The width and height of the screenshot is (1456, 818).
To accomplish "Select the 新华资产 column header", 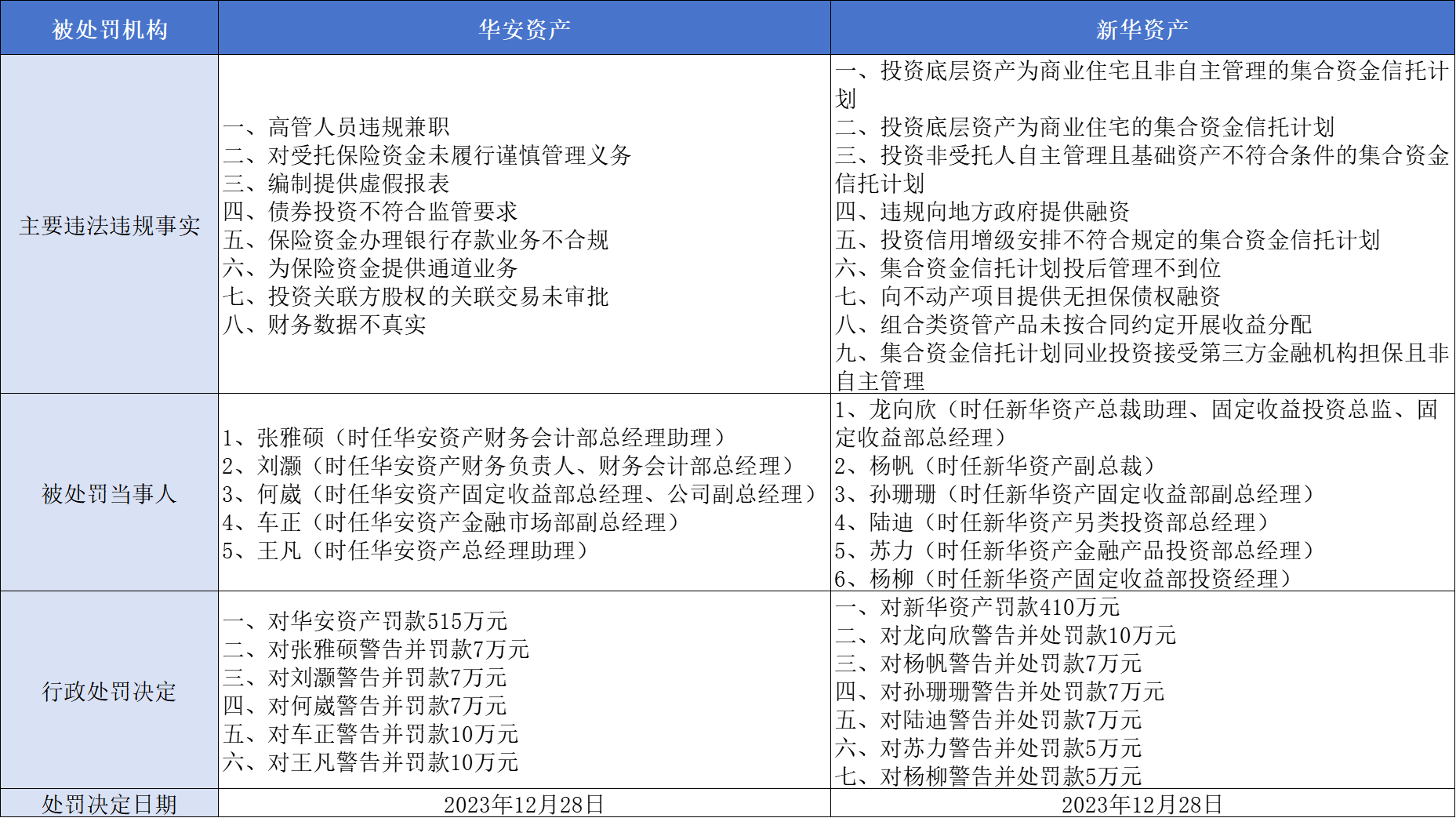I will coord(1142,29).
